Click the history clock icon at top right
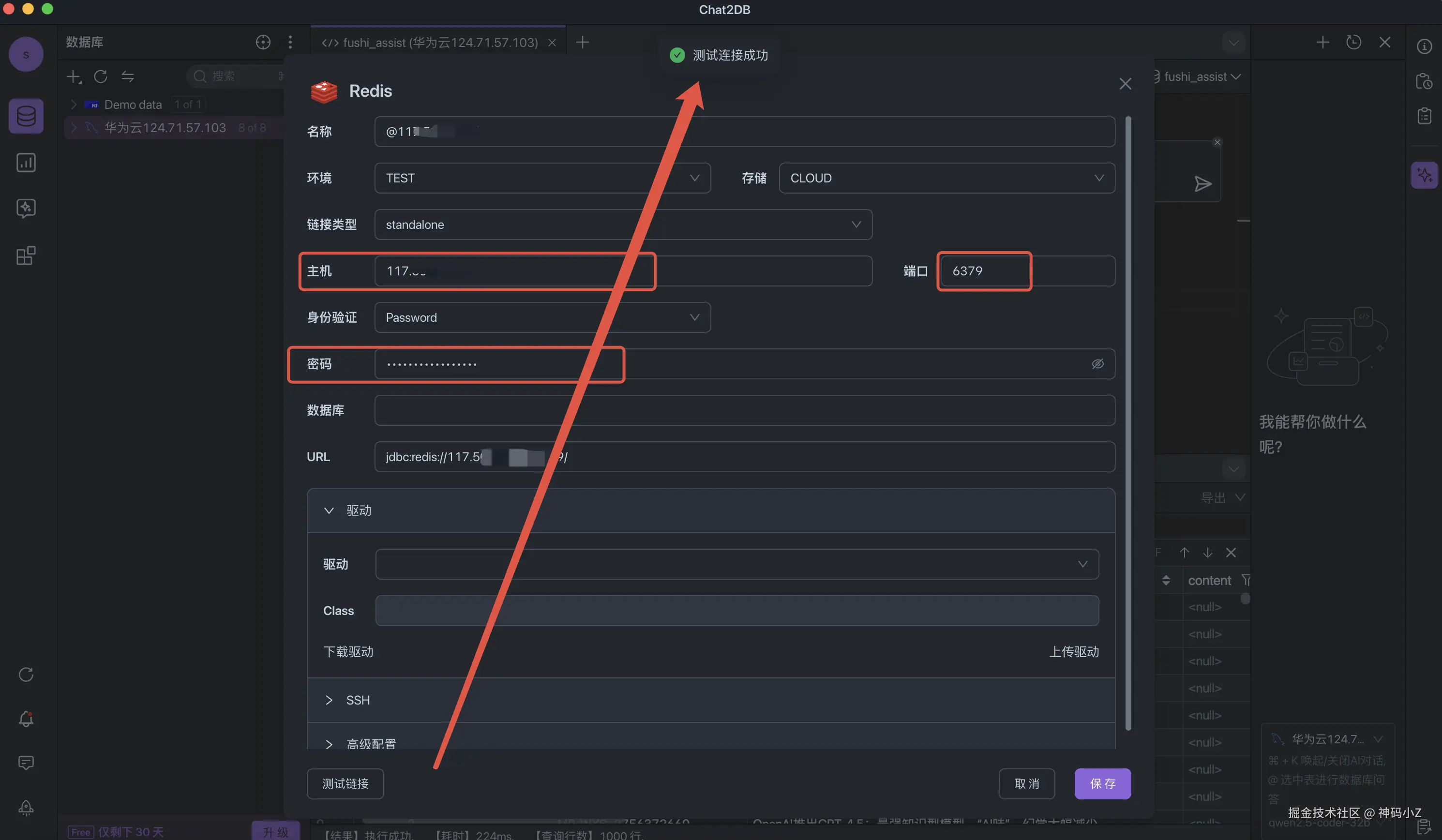The height and width of the screenshot is (840, 1442). pyautogui.click(x=1353, y=43)
